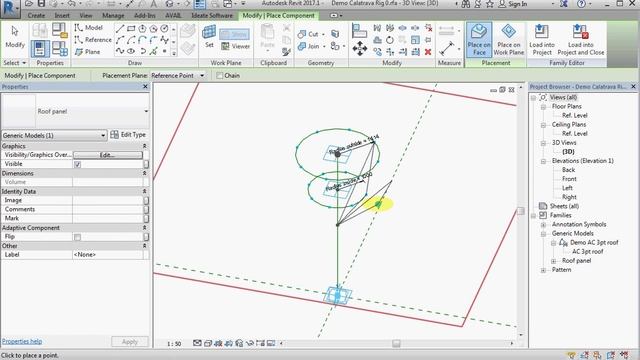Click the Rotate tool icon

click(x=390, y=40)
